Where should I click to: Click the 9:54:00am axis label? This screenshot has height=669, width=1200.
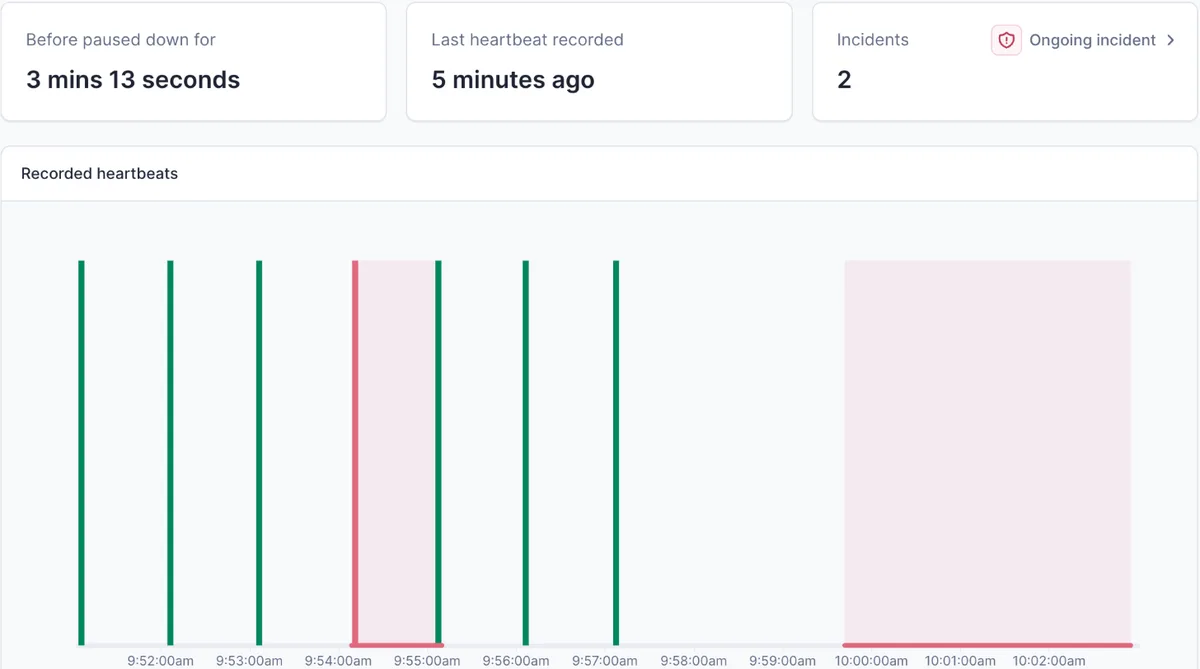[x=338, y=661]
